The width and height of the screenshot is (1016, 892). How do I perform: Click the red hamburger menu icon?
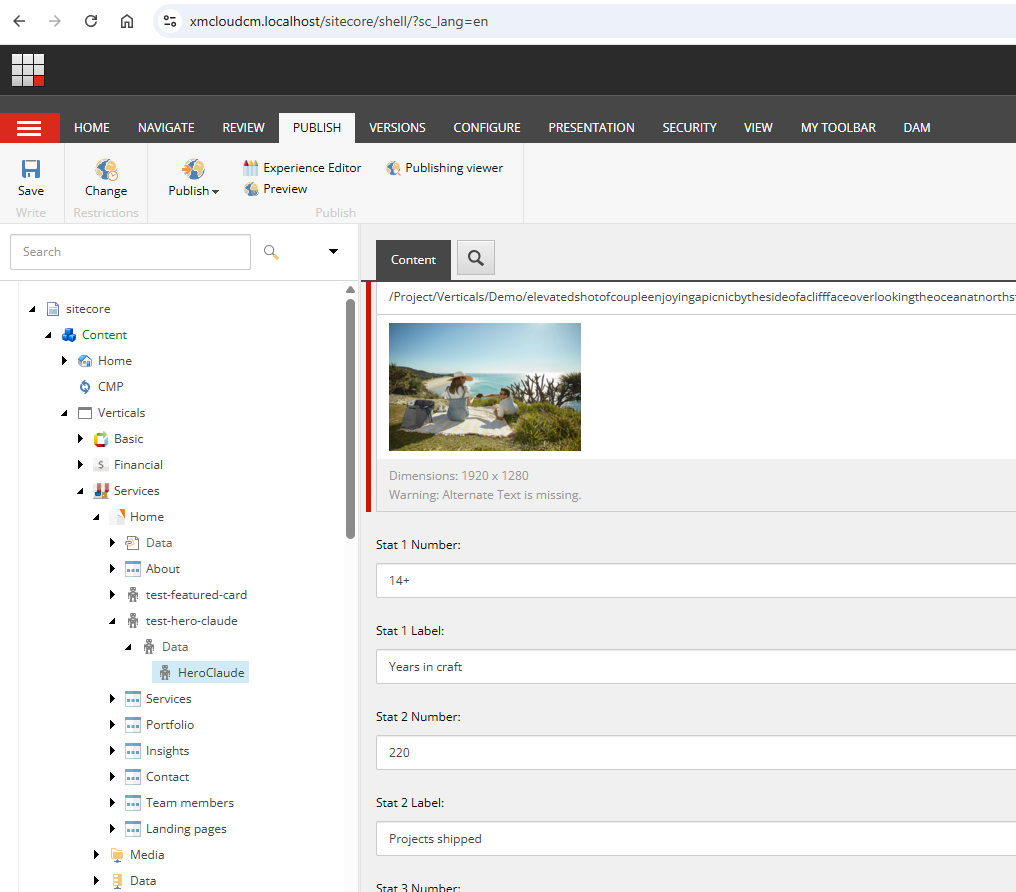pyautogui.click(x=30, y=127)
